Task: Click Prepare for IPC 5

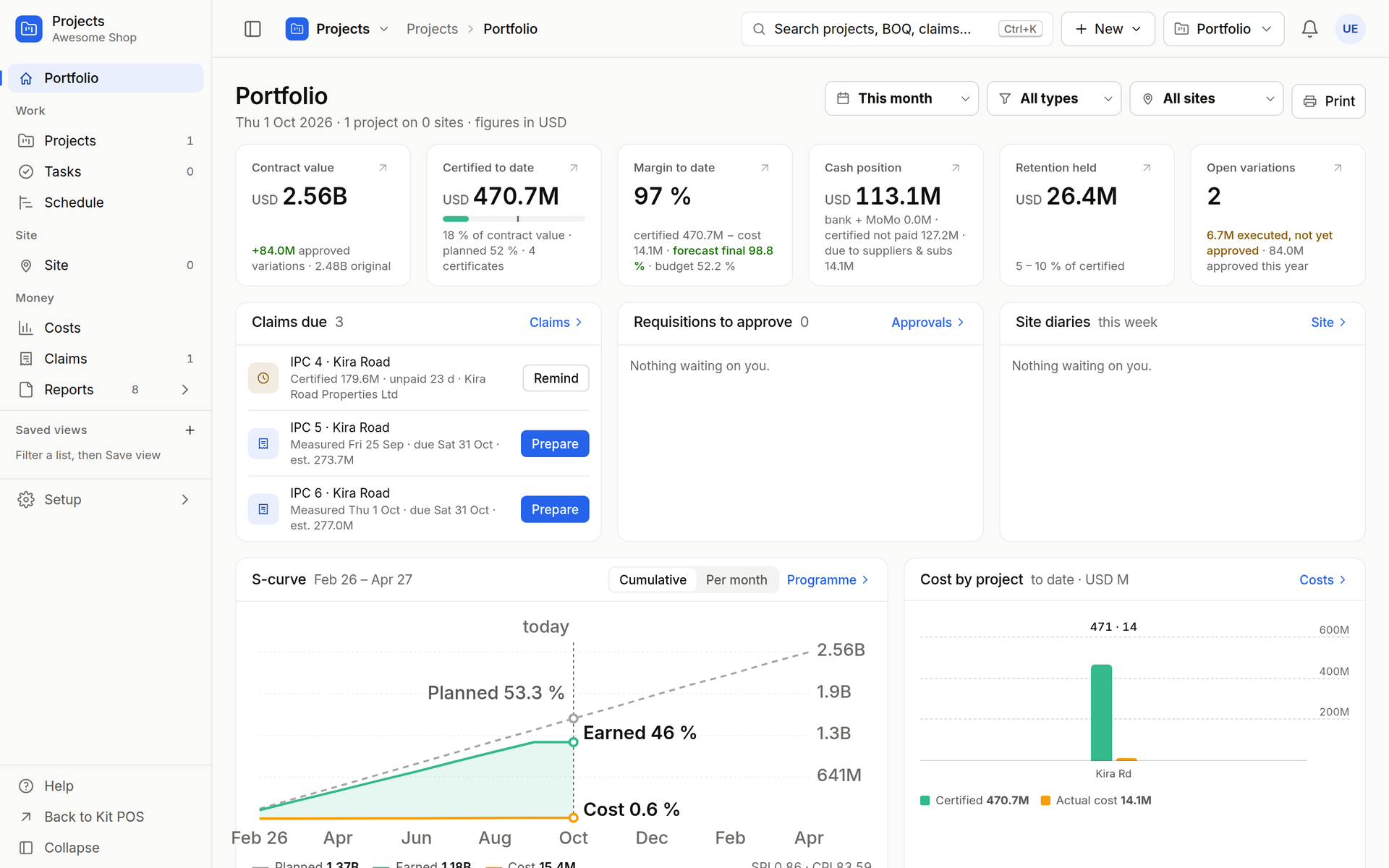Action: click(555, 443)
